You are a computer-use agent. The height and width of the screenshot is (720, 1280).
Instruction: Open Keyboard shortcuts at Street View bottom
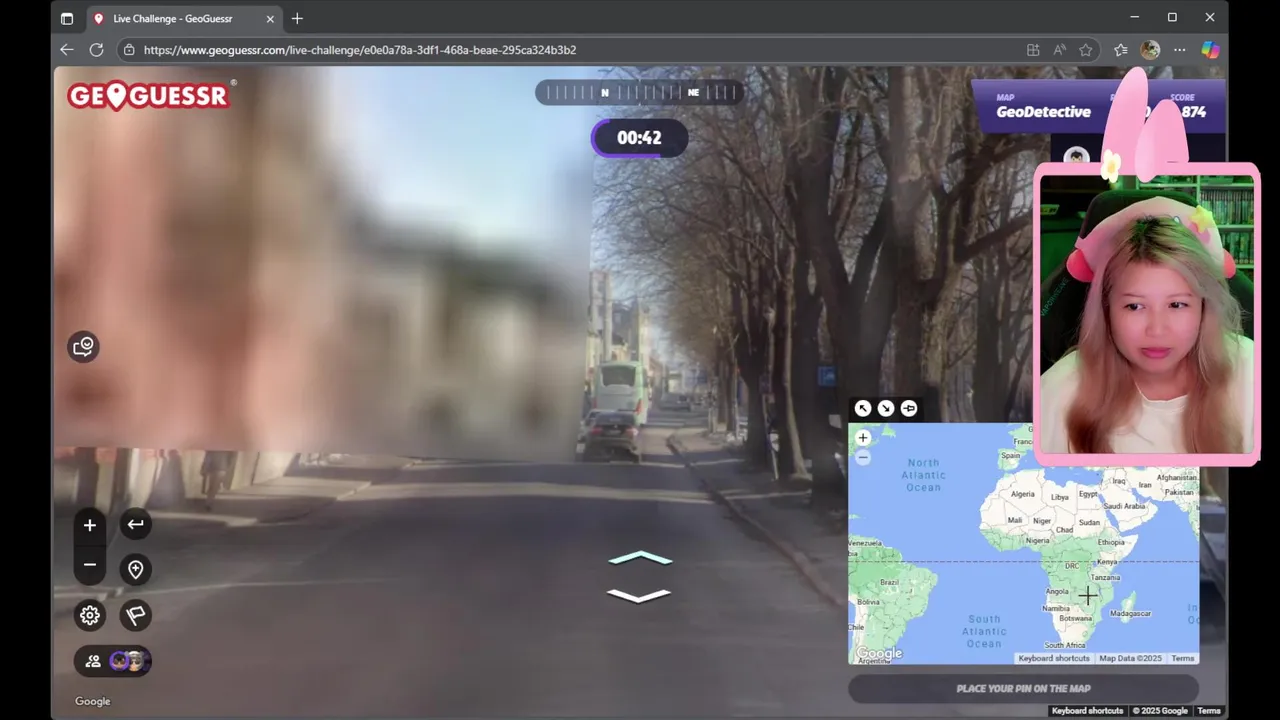click(1087, 711)
